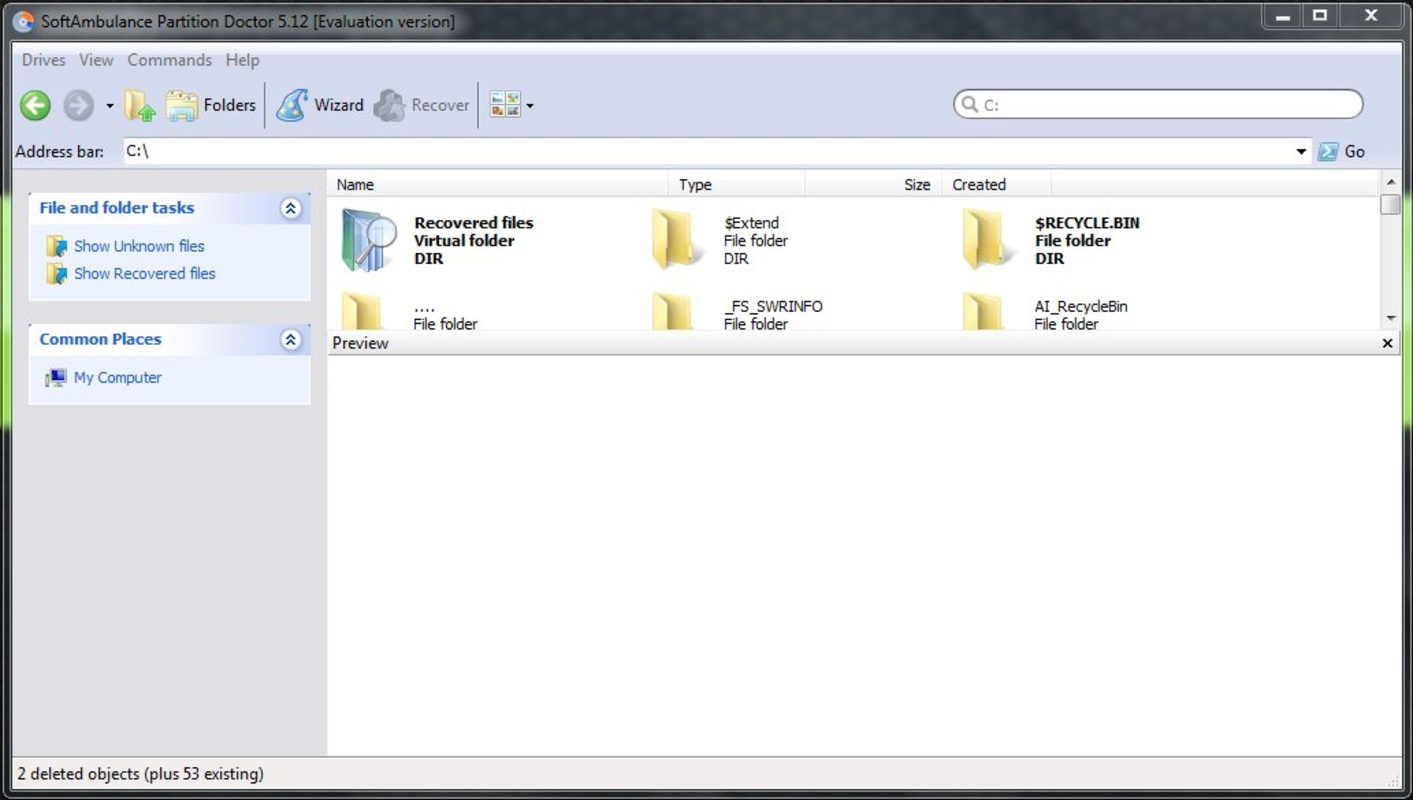Sort by the Size column header
The height and width of the screenshot is (800, 1413).
click(874, 184)
